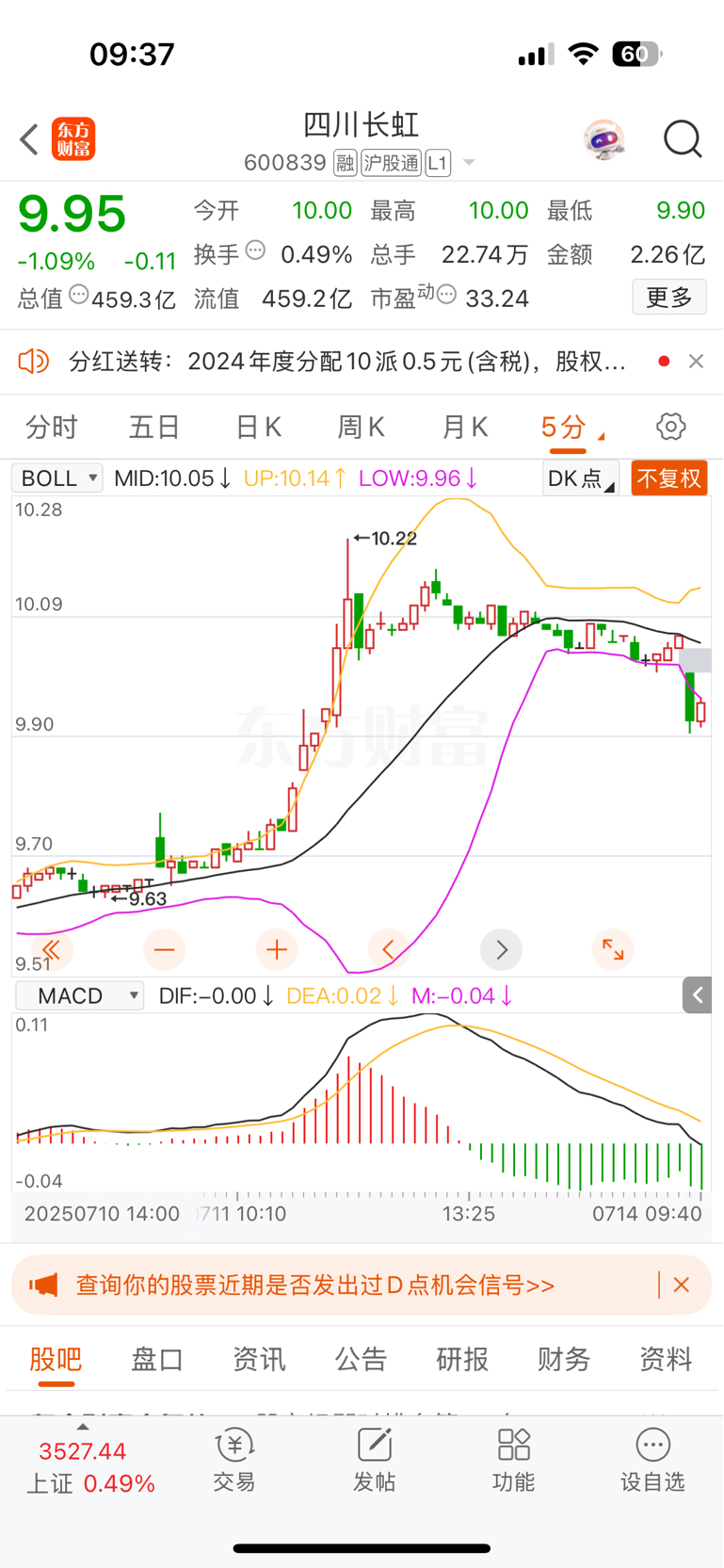This screenshot has width=724, height=1568.
Task: Tap the current price 9.95
Action: pos(72,214)
